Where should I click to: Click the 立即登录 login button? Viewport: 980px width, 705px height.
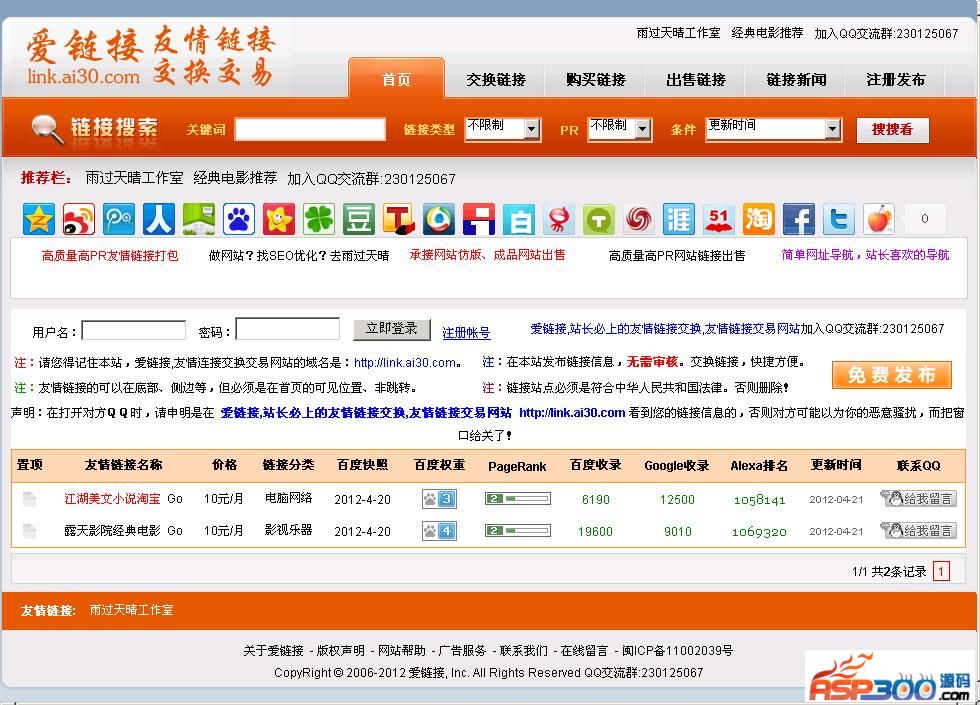[x=392, y=329]
